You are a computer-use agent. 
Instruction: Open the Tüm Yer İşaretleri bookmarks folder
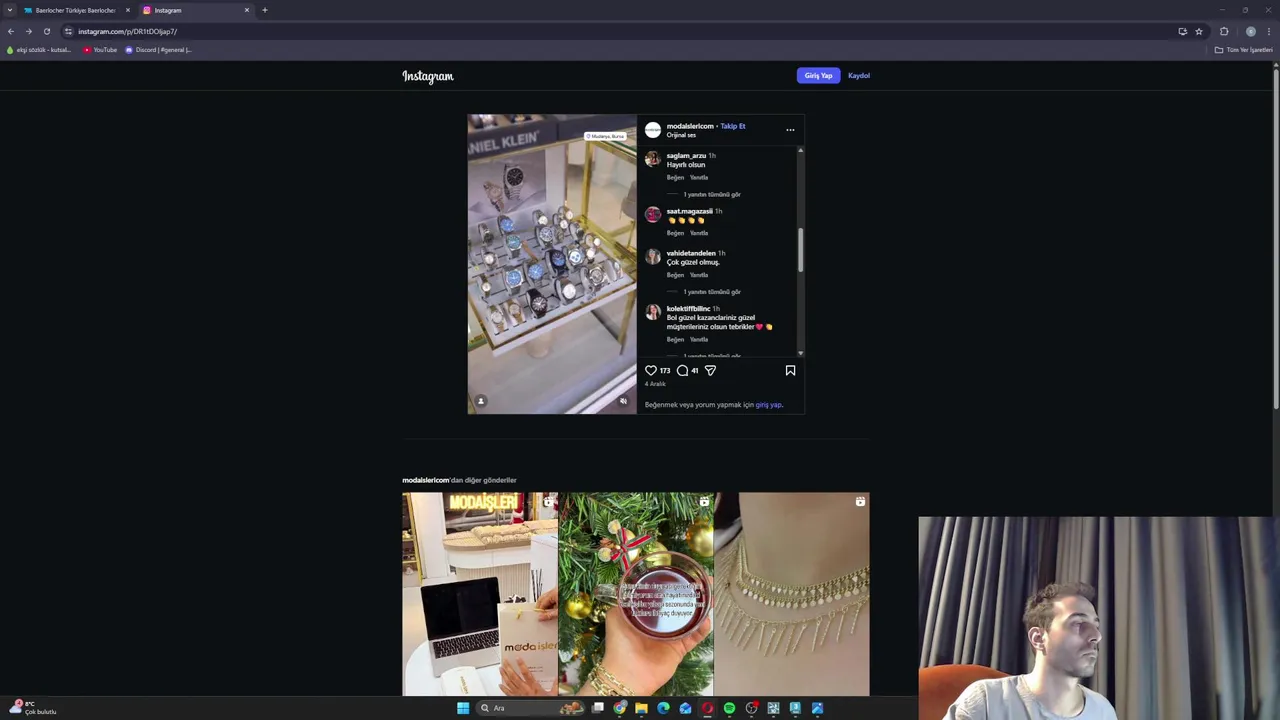tap(1243, 50)
